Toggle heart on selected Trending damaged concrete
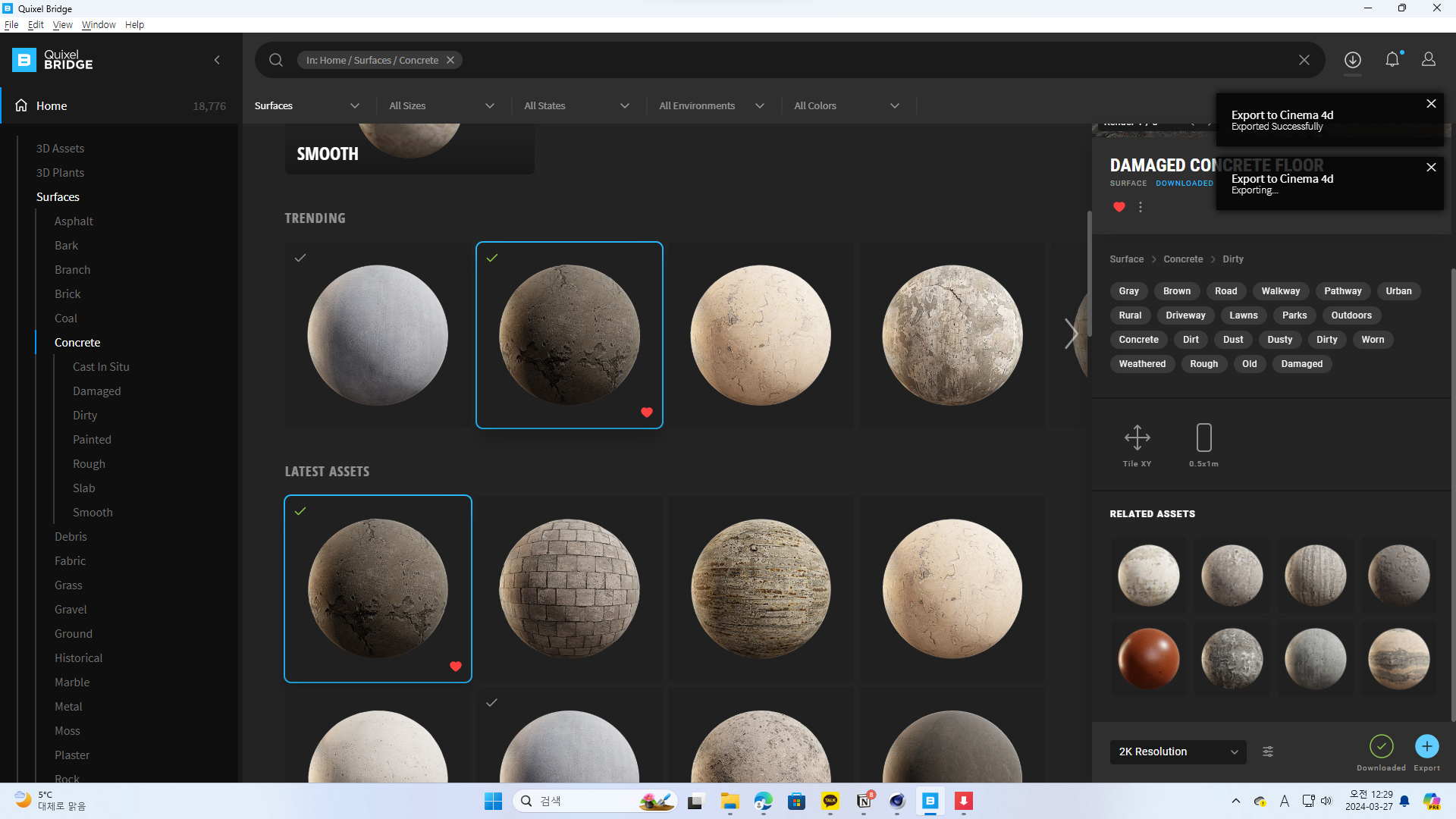This screenshot has height=819, width=1456. click(647, 413)
